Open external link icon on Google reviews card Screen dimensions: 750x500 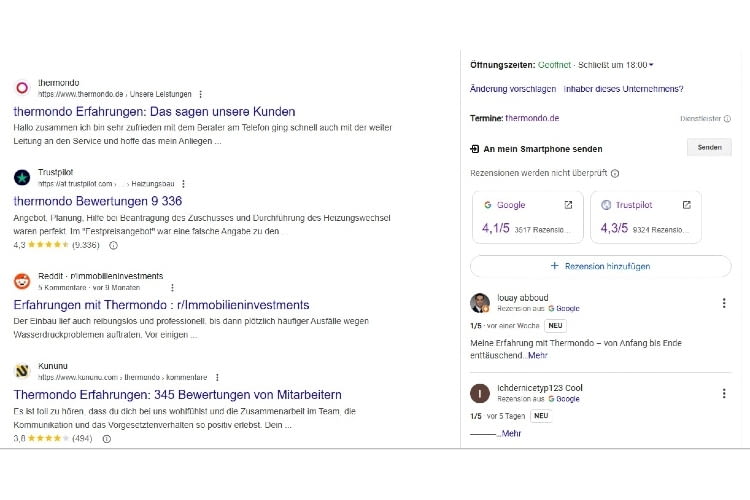[x=568, y=205]
